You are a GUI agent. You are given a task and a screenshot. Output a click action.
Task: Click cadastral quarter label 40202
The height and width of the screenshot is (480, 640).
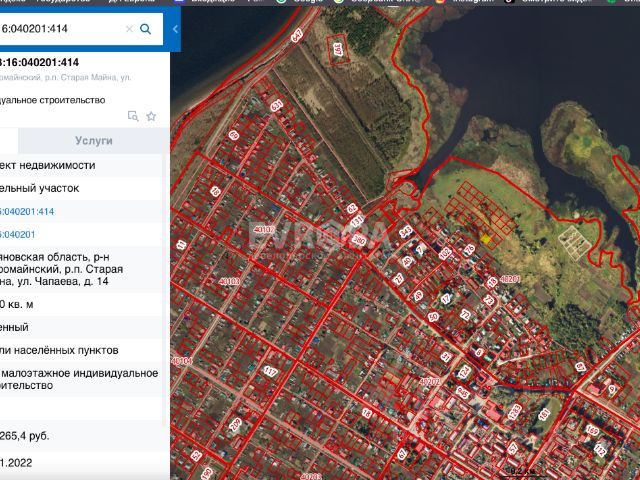coord(429,382)
